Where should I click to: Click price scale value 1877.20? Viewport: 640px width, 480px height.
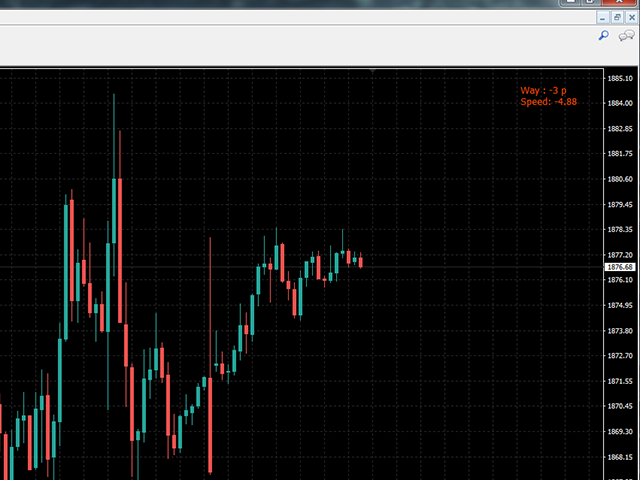pos(620,255)
